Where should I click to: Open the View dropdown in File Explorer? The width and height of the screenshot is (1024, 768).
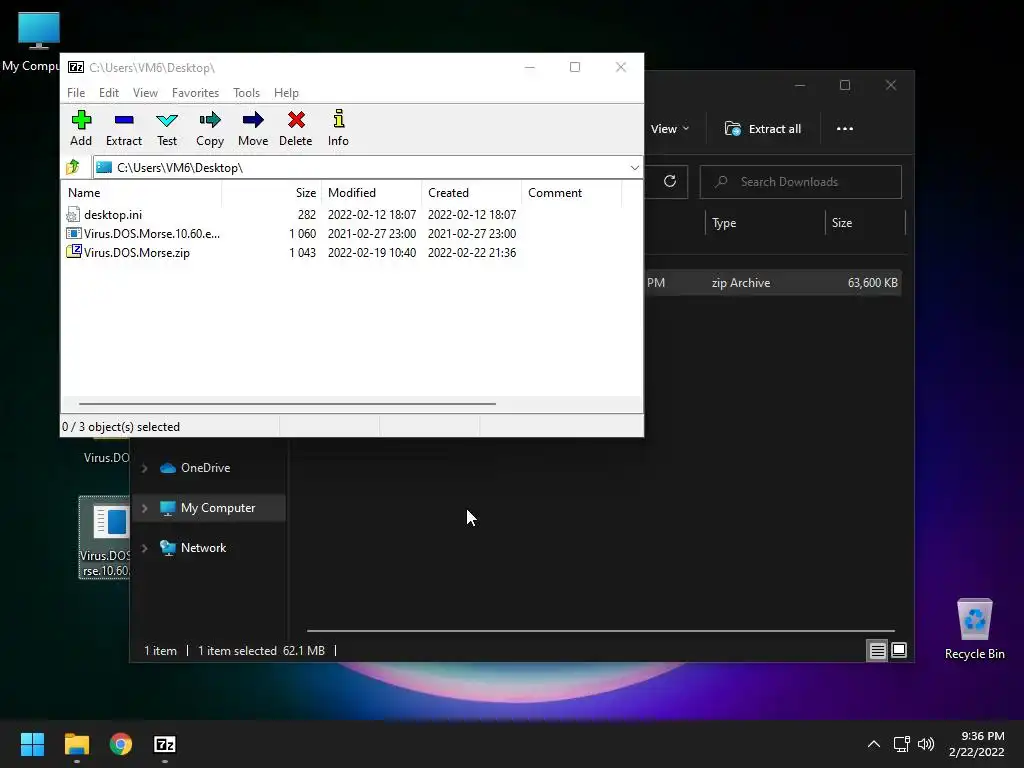670,129
